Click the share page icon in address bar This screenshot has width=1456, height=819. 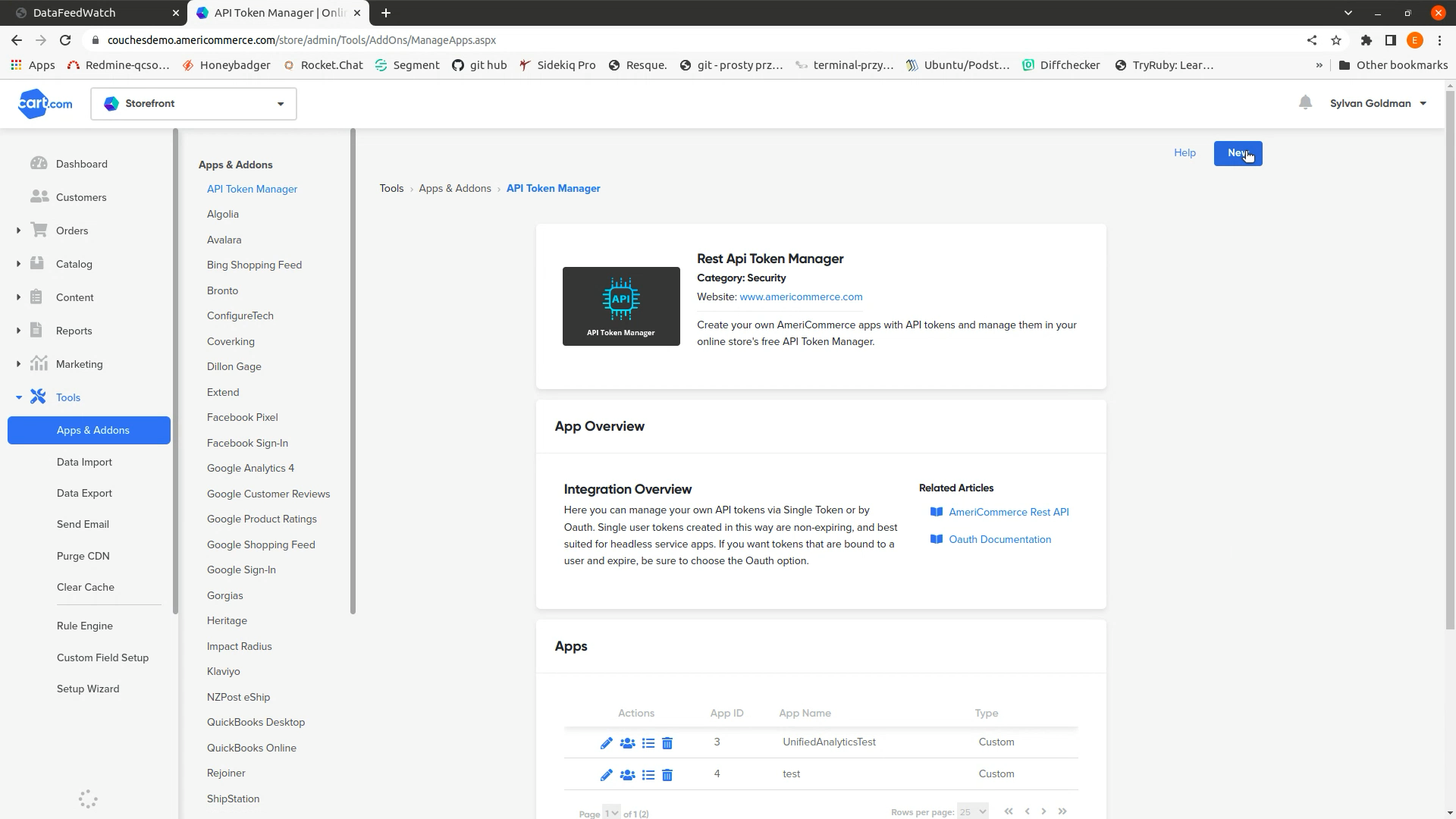click(1312, 40)
